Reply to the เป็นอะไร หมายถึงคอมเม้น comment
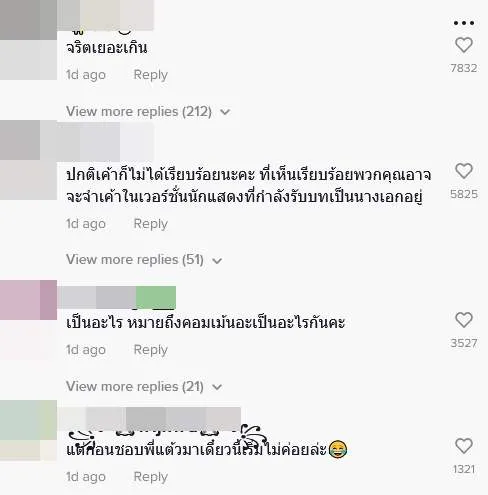 151,350
